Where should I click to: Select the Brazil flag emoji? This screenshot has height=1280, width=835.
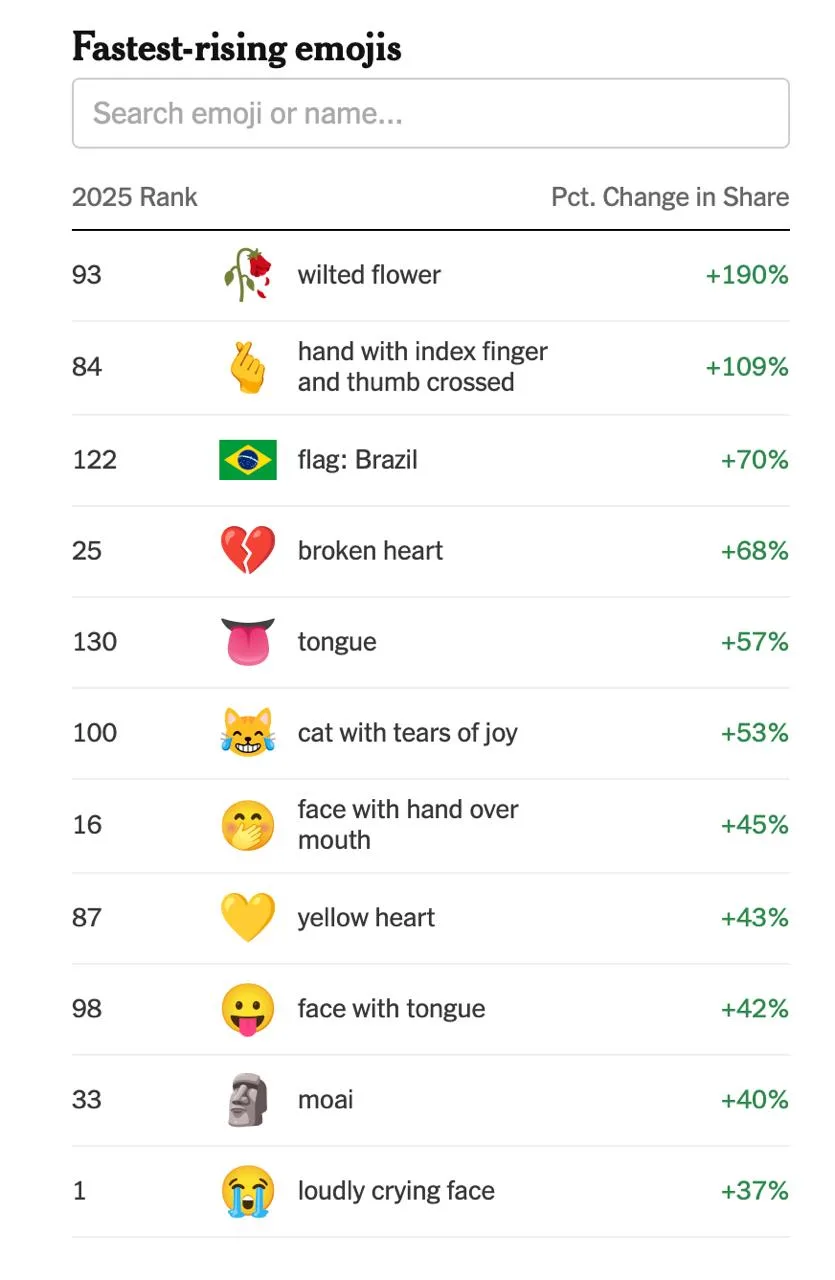247,460
